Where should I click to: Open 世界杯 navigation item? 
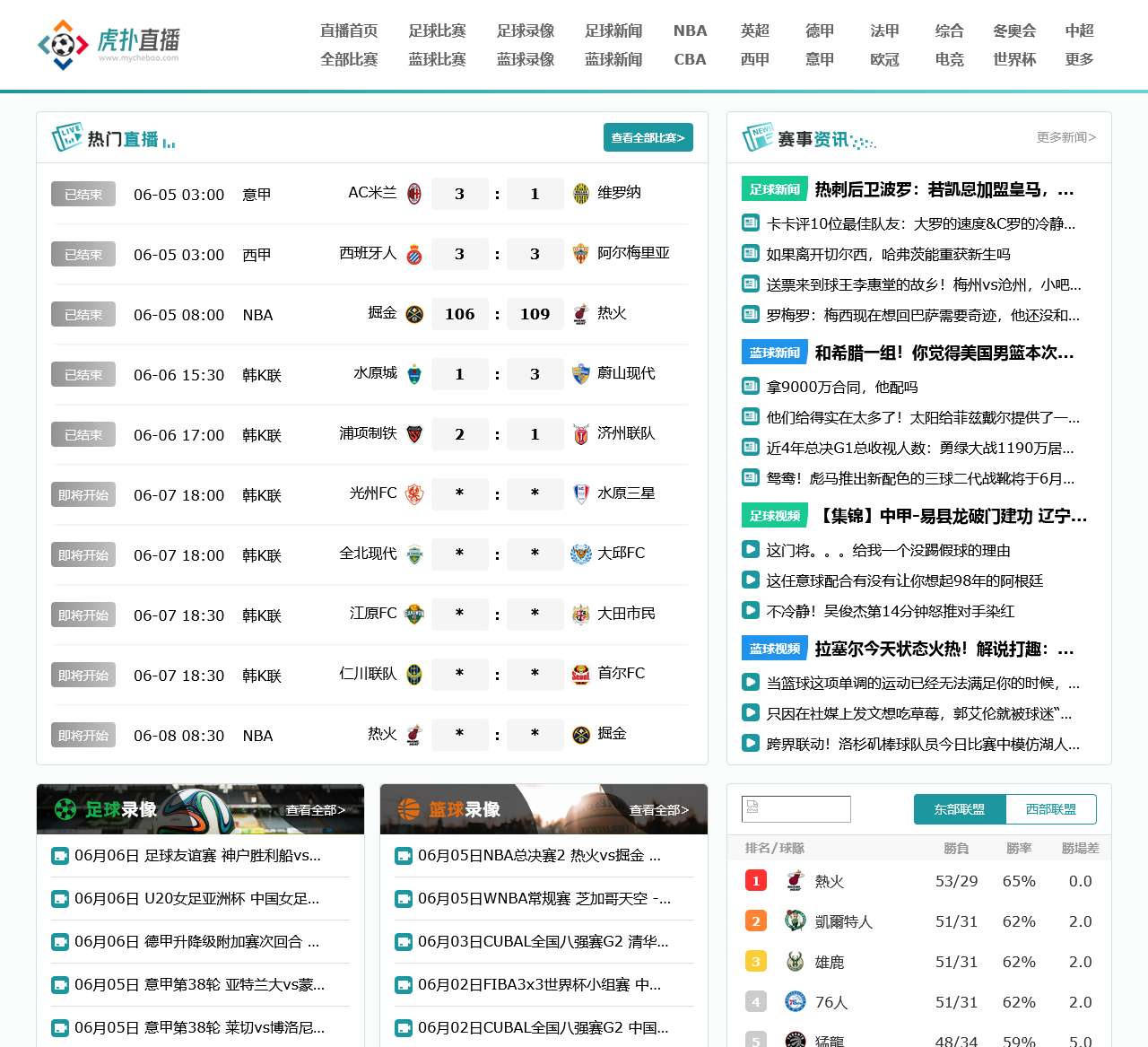point(1014,59)
